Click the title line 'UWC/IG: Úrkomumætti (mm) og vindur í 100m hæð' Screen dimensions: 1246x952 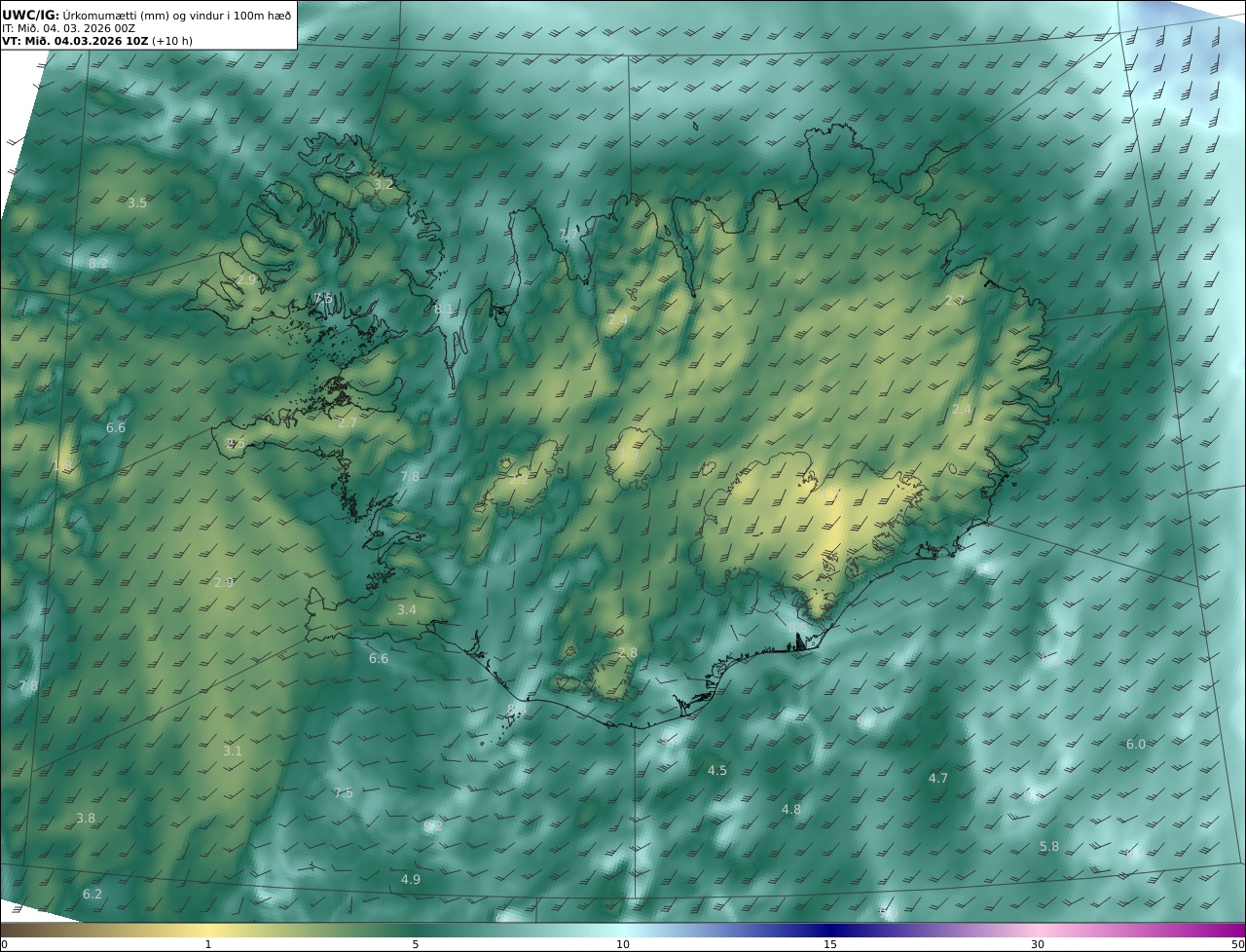point(146,15)
